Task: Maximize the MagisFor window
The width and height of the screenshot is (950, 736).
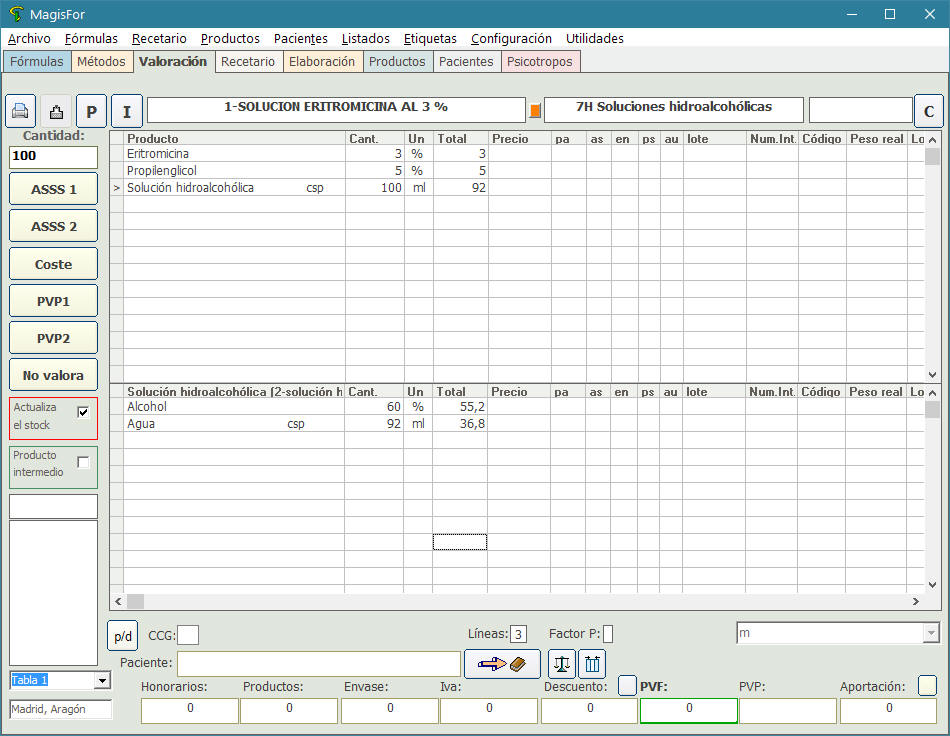Action: 890,14
